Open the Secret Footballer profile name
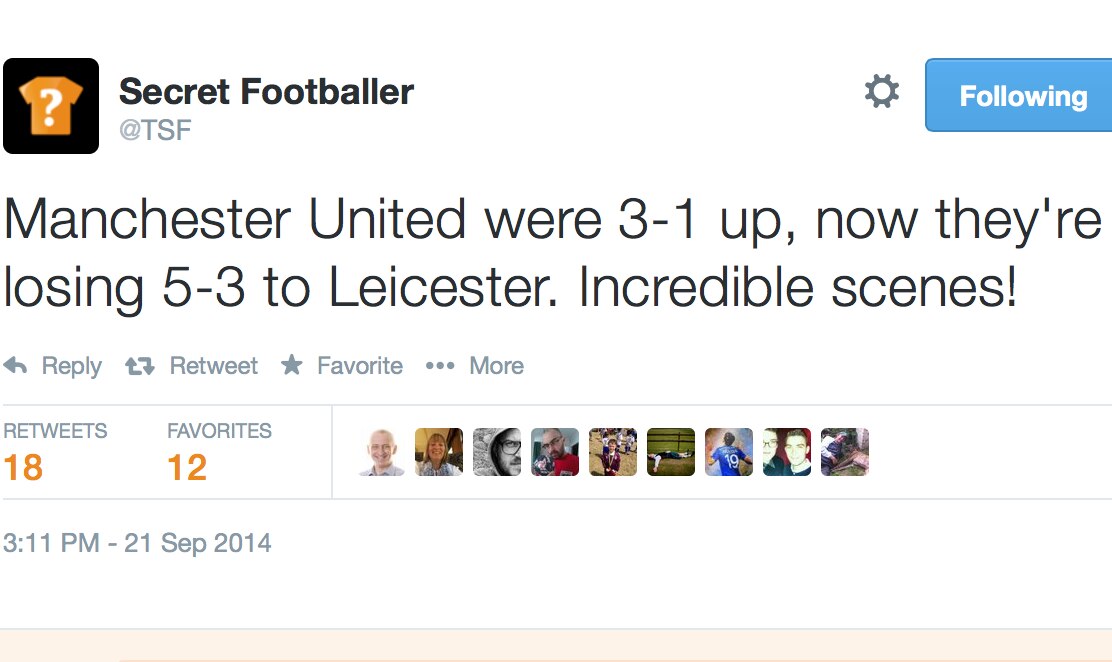 point(266,92)
